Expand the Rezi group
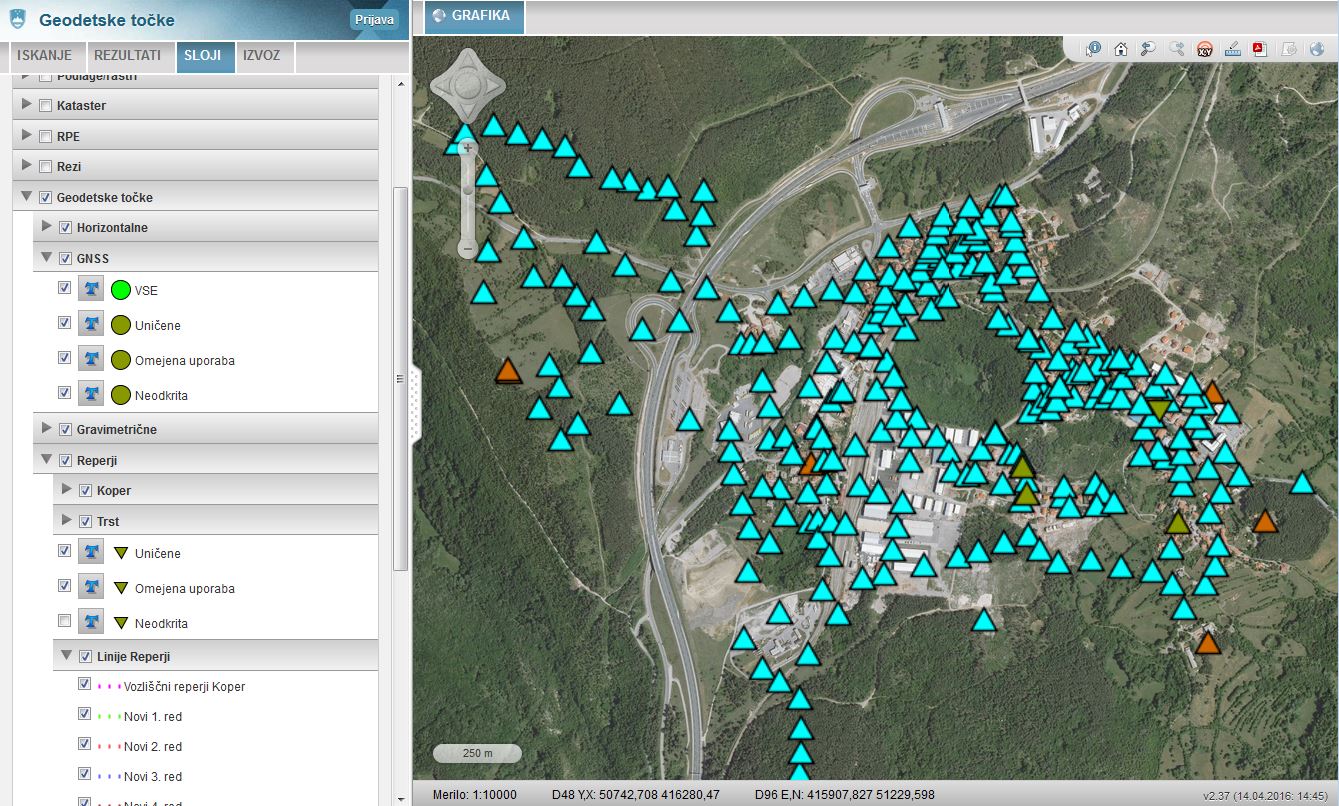 click(27, 167)
